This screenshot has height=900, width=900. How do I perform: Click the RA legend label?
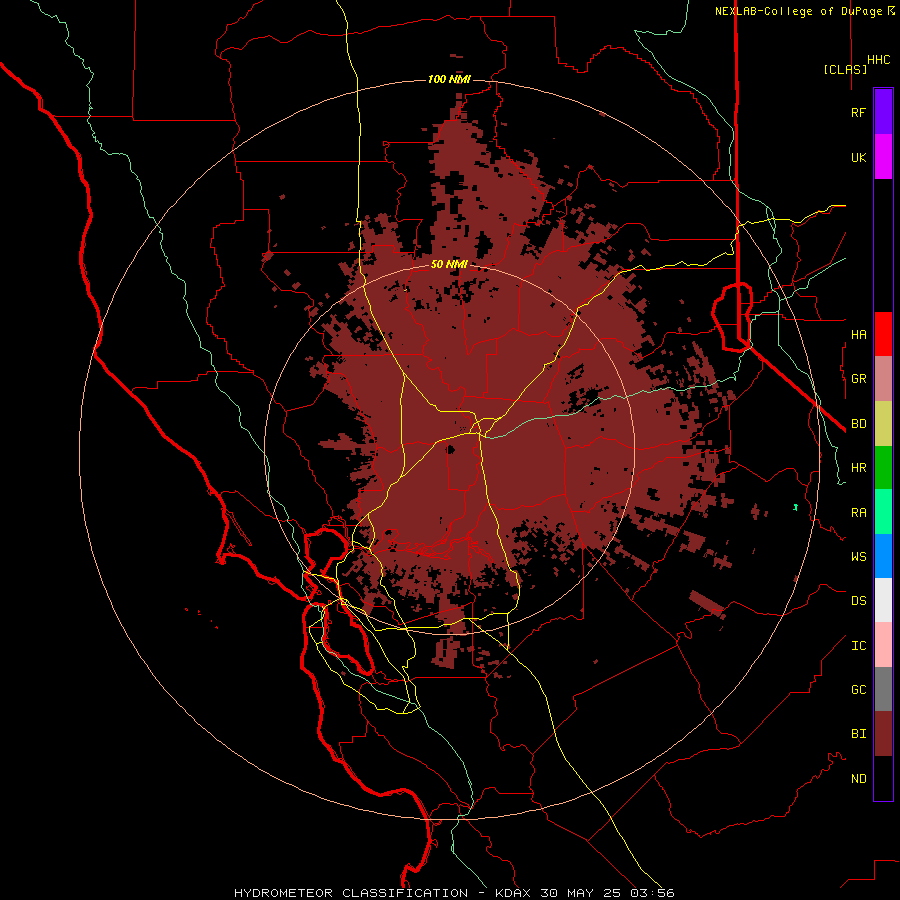(x=858, y=513)
